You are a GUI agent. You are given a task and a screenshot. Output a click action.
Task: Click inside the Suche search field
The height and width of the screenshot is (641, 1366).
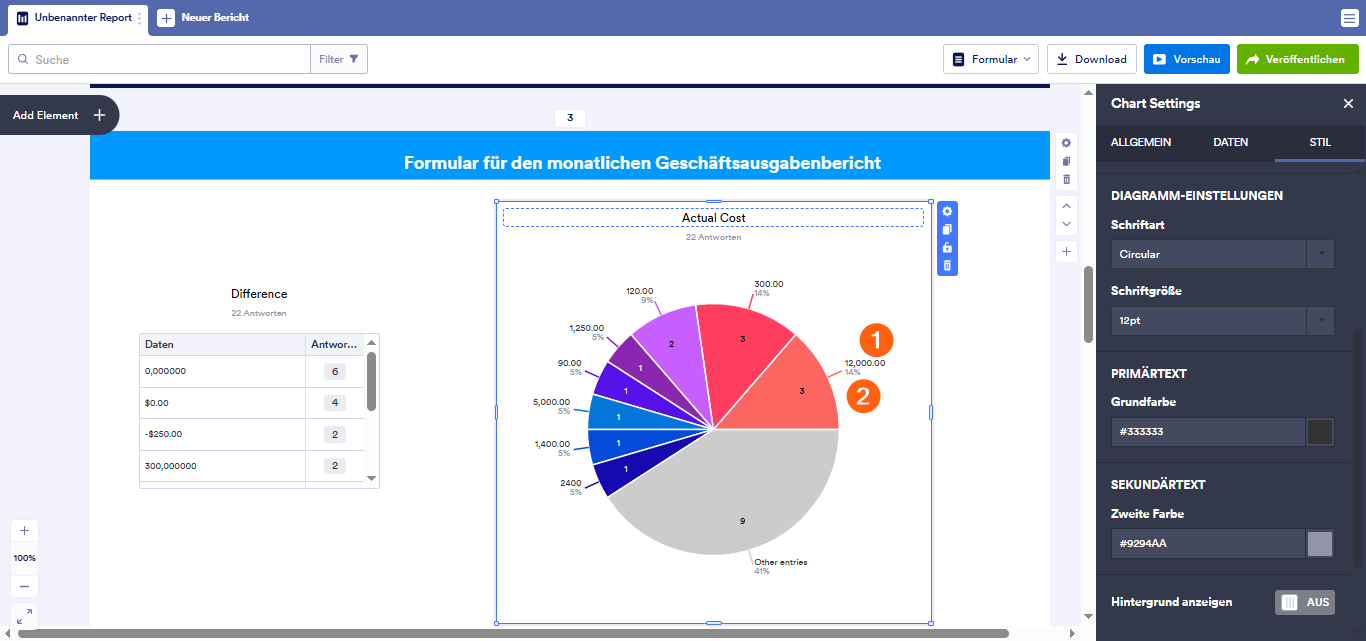pos(160,59)
